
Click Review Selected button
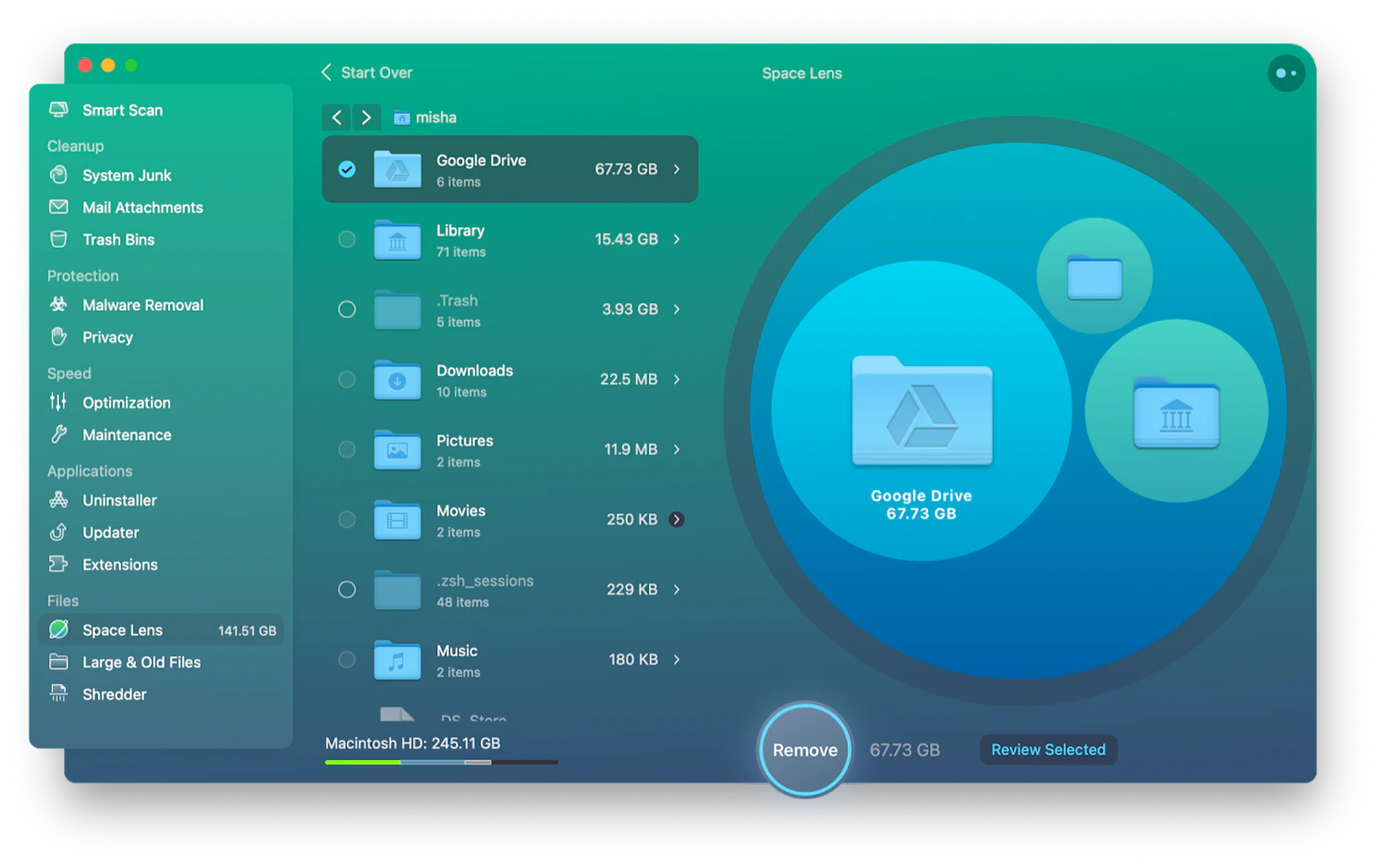point(1048,750)
